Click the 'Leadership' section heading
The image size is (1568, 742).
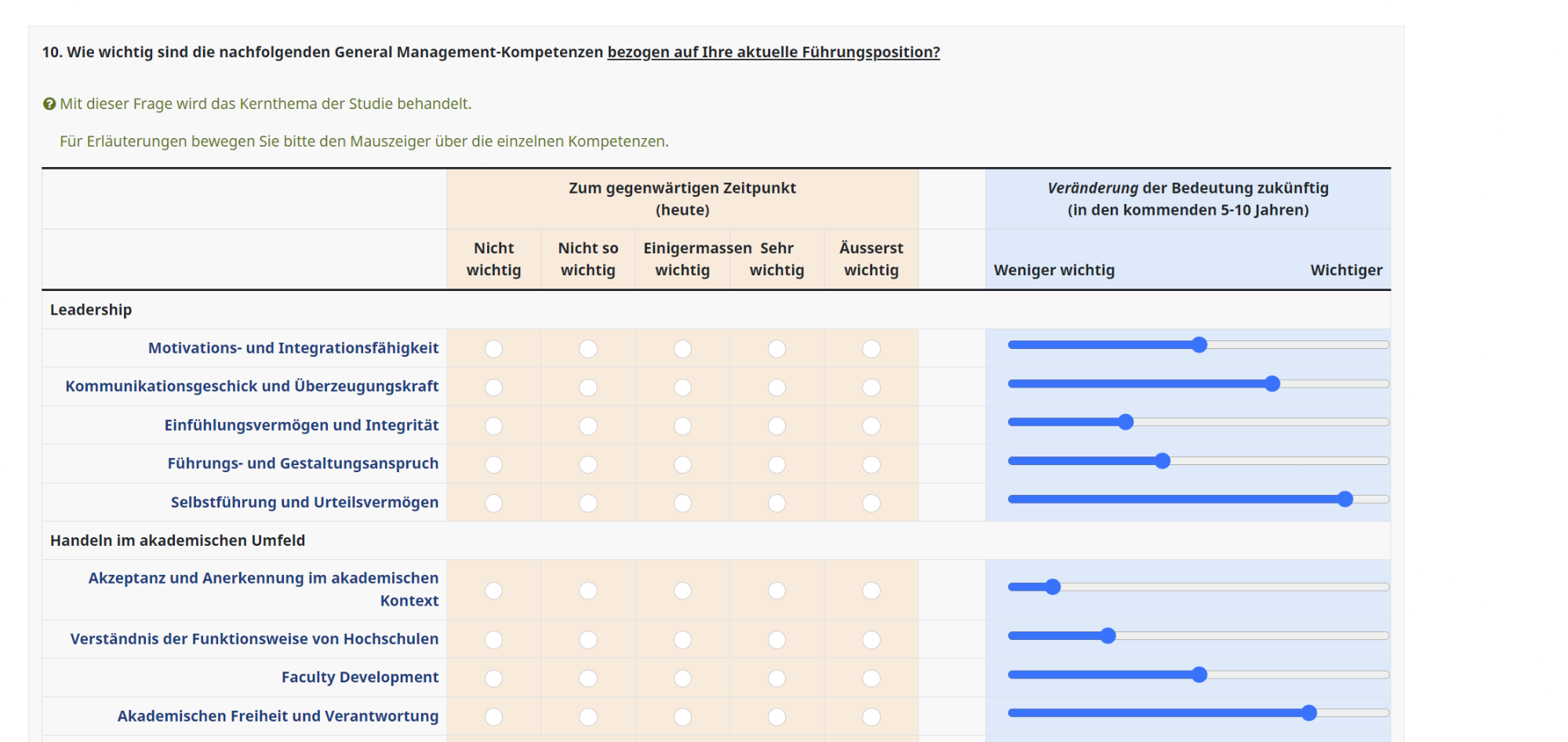[91, 310]
